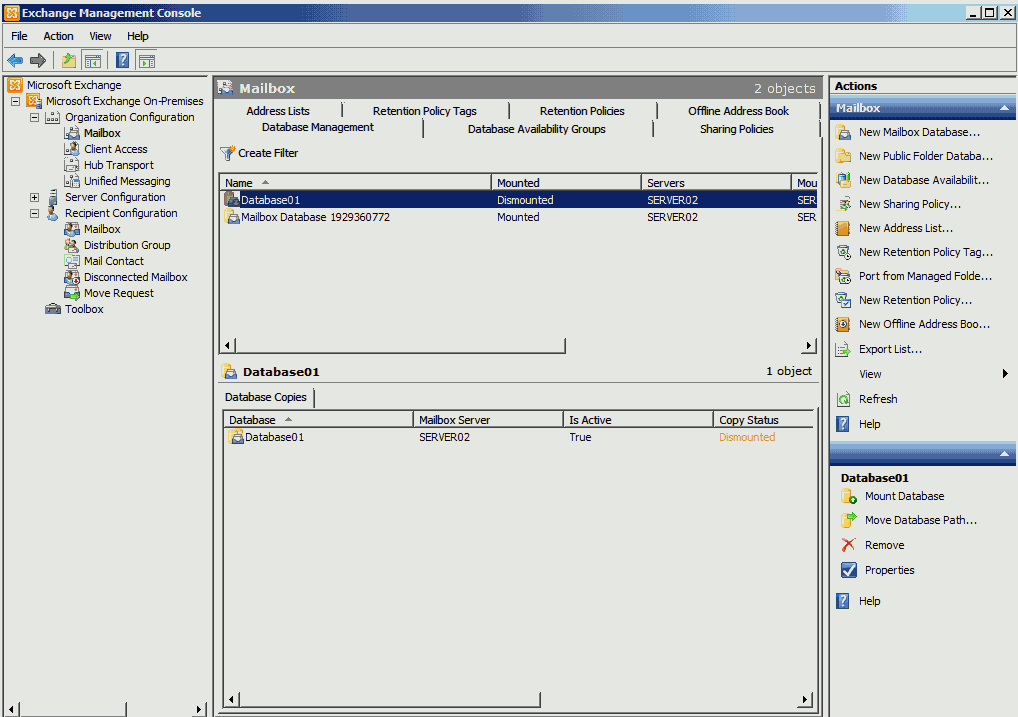This screenshot has width=1018, height=717.
Task: Switch to the Offline Address Book tab
Action: [738, 111]
